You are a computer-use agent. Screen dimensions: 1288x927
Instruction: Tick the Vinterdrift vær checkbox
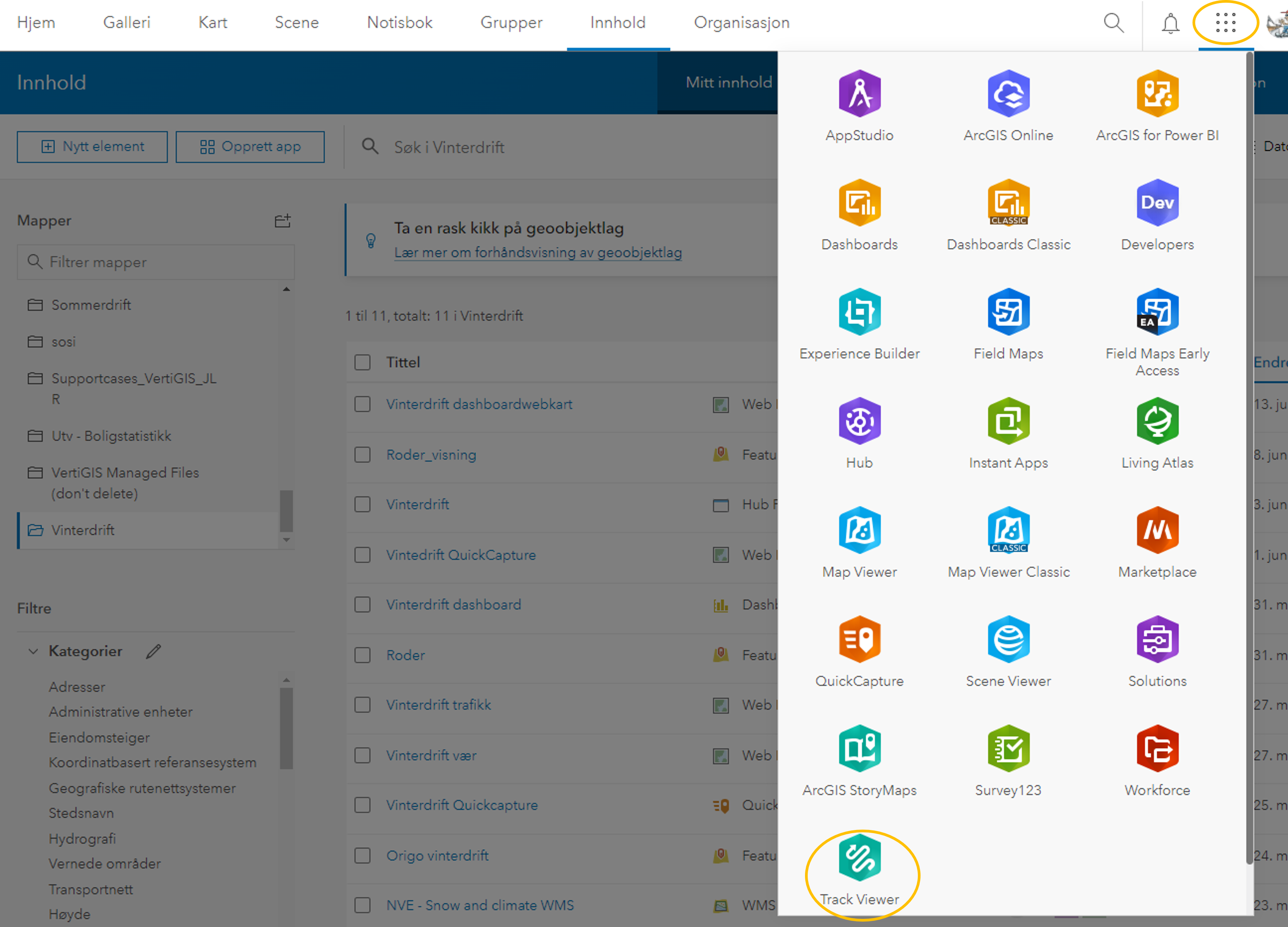(362, 755)
